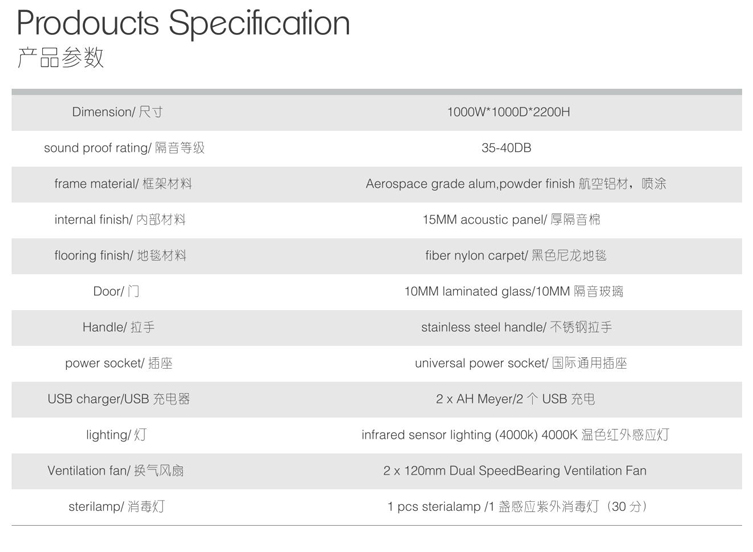Select the flooring finish label
This screenshot has width=753, height=552.
(120, 255)
